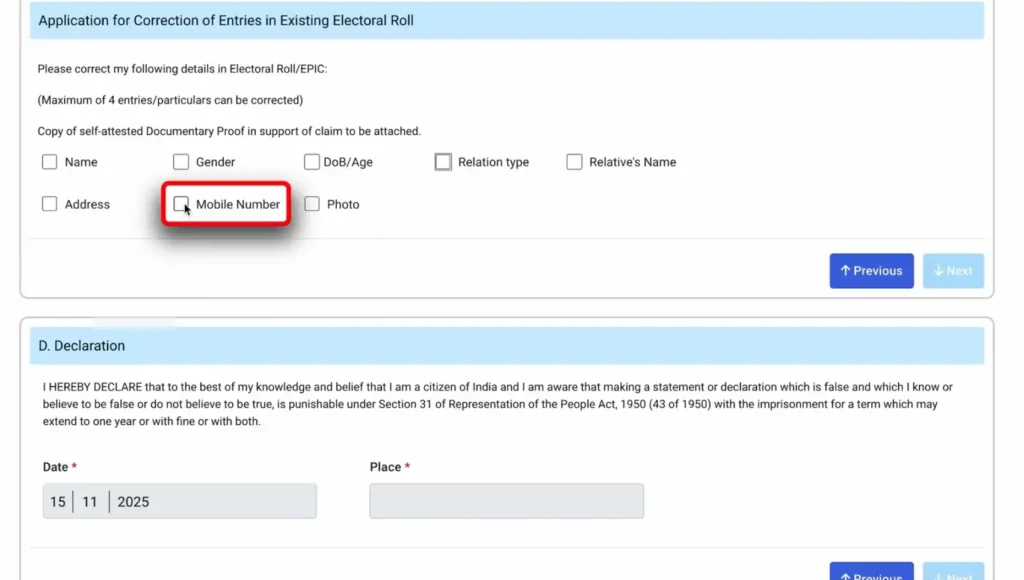Select the month segment of Date field
Viewport: 1024px width, 580px height.
click(x=90, y=502)
